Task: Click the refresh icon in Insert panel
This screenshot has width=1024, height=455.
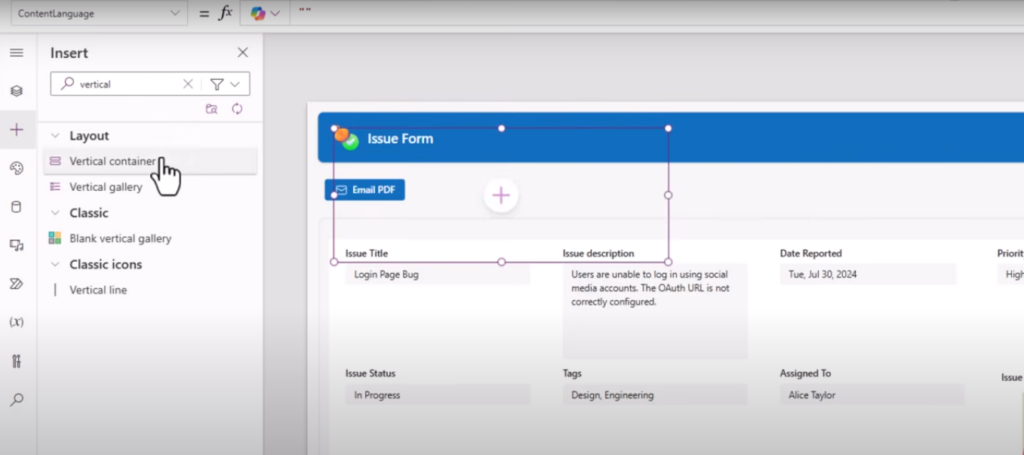Action: click(237, 109)
